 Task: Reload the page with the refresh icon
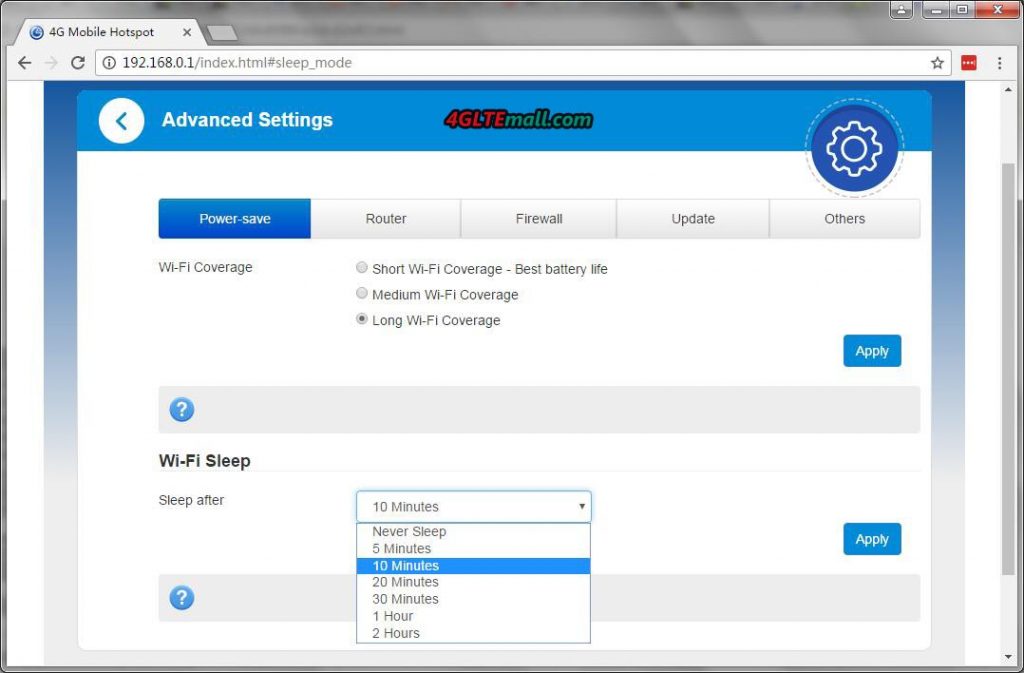(x=78, y=63)
